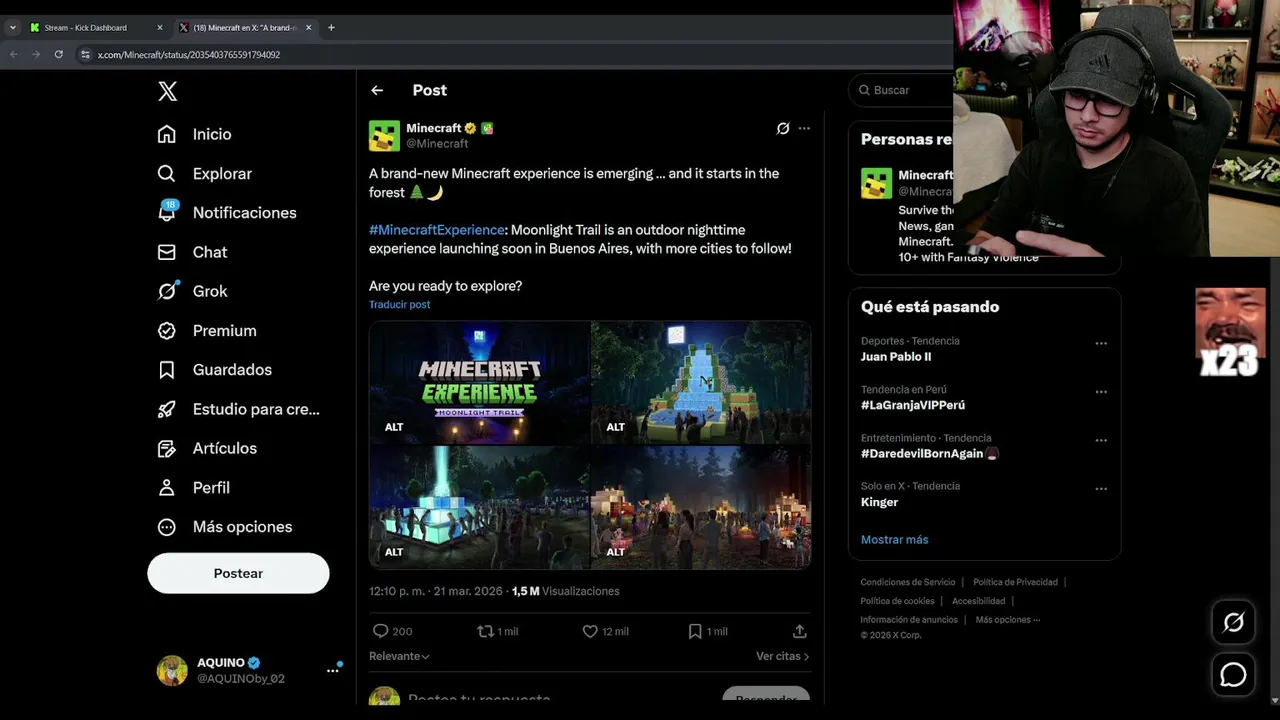The image size is (1280, 720).
Task: Close the Kick Dashboard tab
Action: [x=160, y=28]
